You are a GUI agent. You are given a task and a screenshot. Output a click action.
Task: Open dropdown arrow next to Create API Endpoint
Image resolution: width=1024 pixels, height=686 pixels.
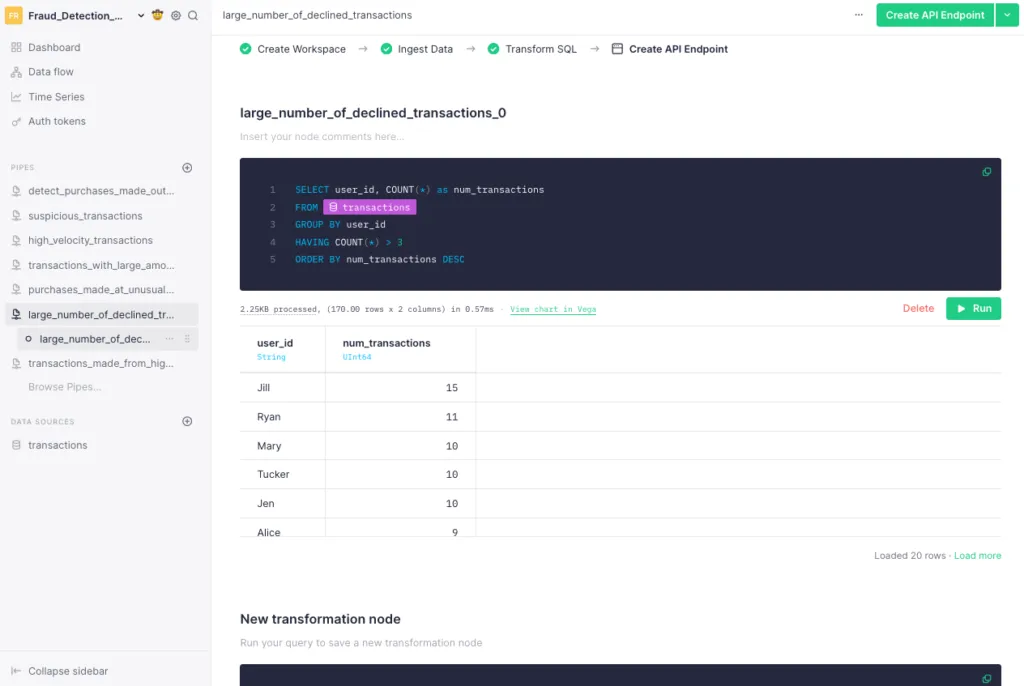[x=1007, y=15]
